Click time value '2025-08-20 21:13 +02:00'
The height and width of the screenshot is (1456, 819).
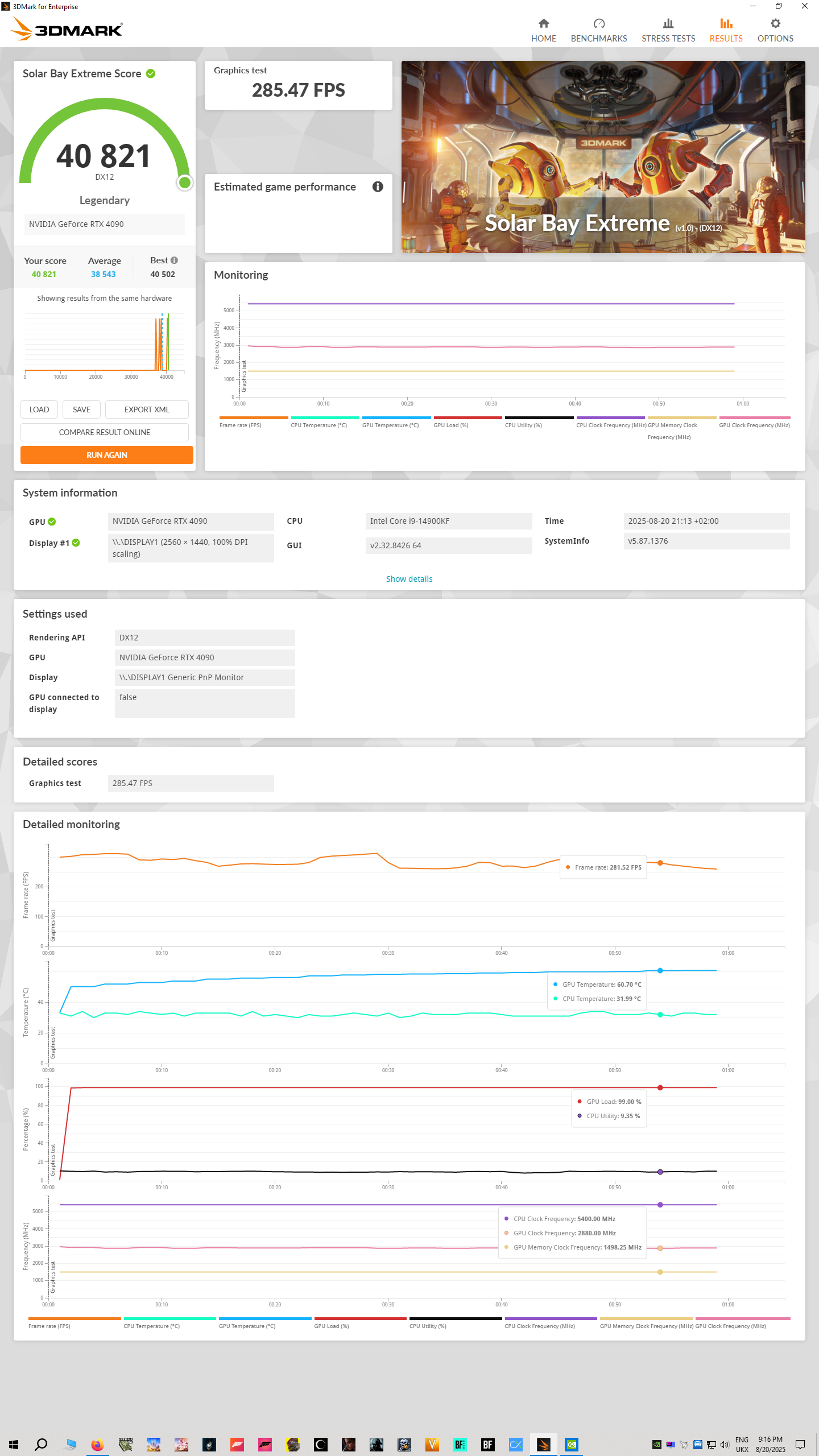[x=706, y=521]
